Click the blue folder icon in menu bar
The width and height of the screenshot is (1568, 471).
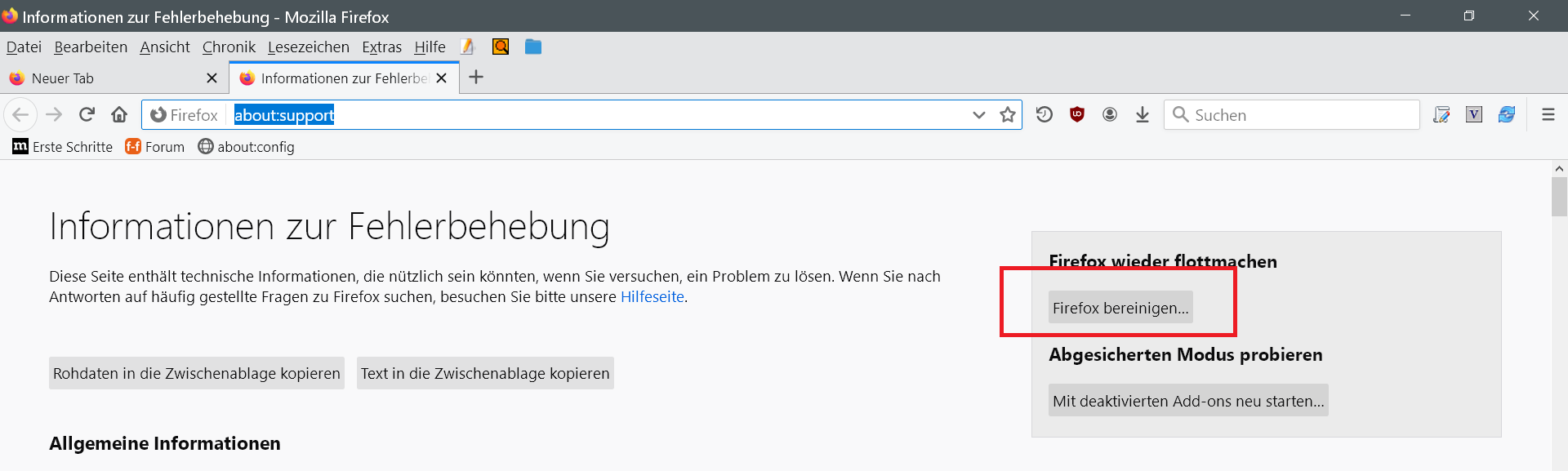tap(533, 47)
